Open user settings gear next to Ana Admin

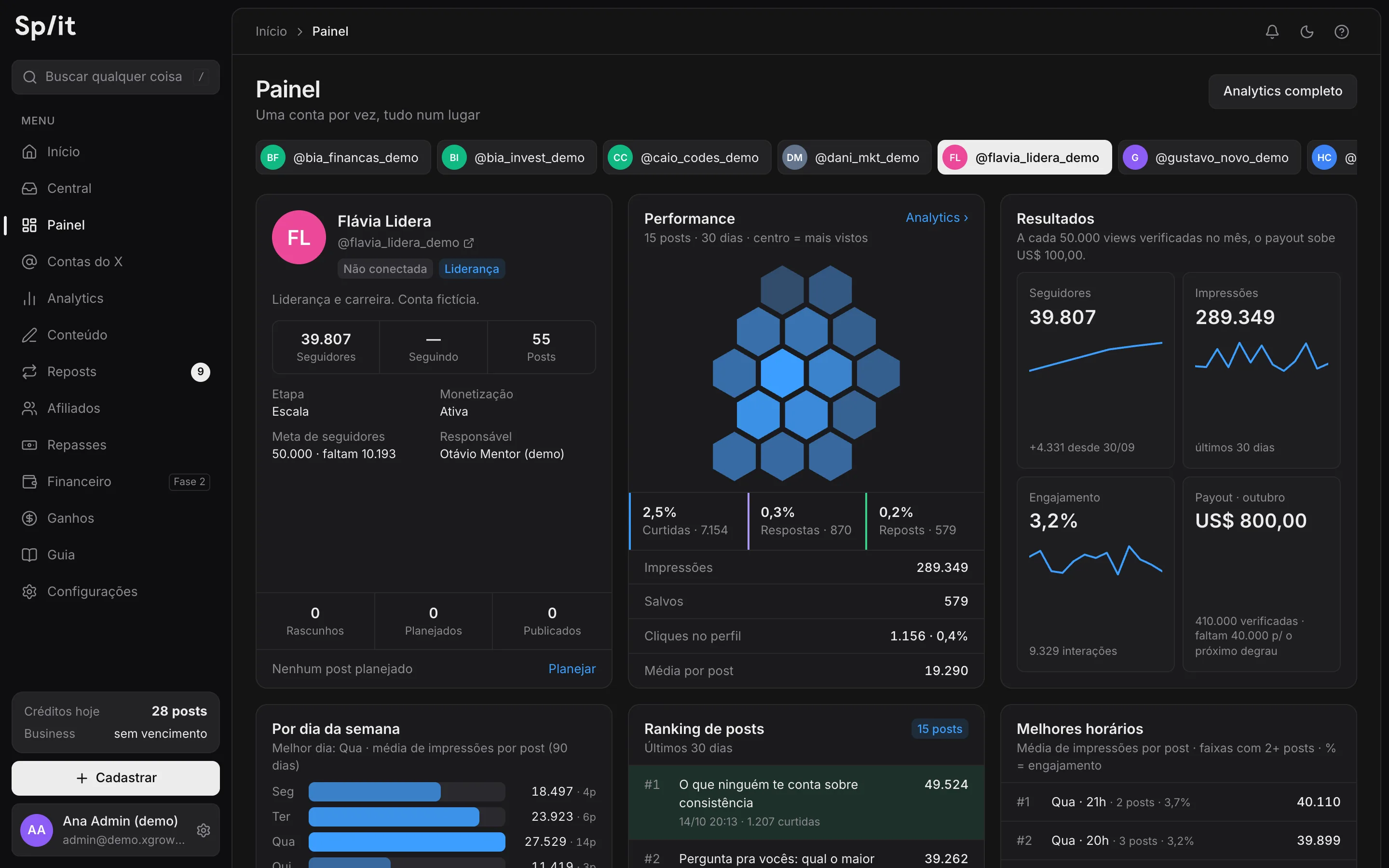pos(203,830)
